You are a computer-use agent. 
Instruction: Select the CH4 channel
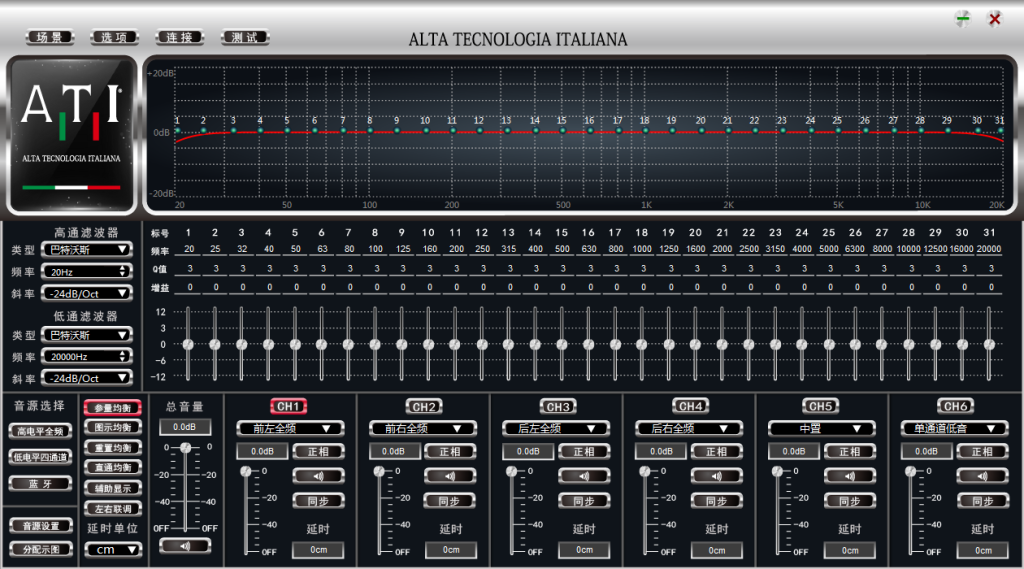[690, 406]
